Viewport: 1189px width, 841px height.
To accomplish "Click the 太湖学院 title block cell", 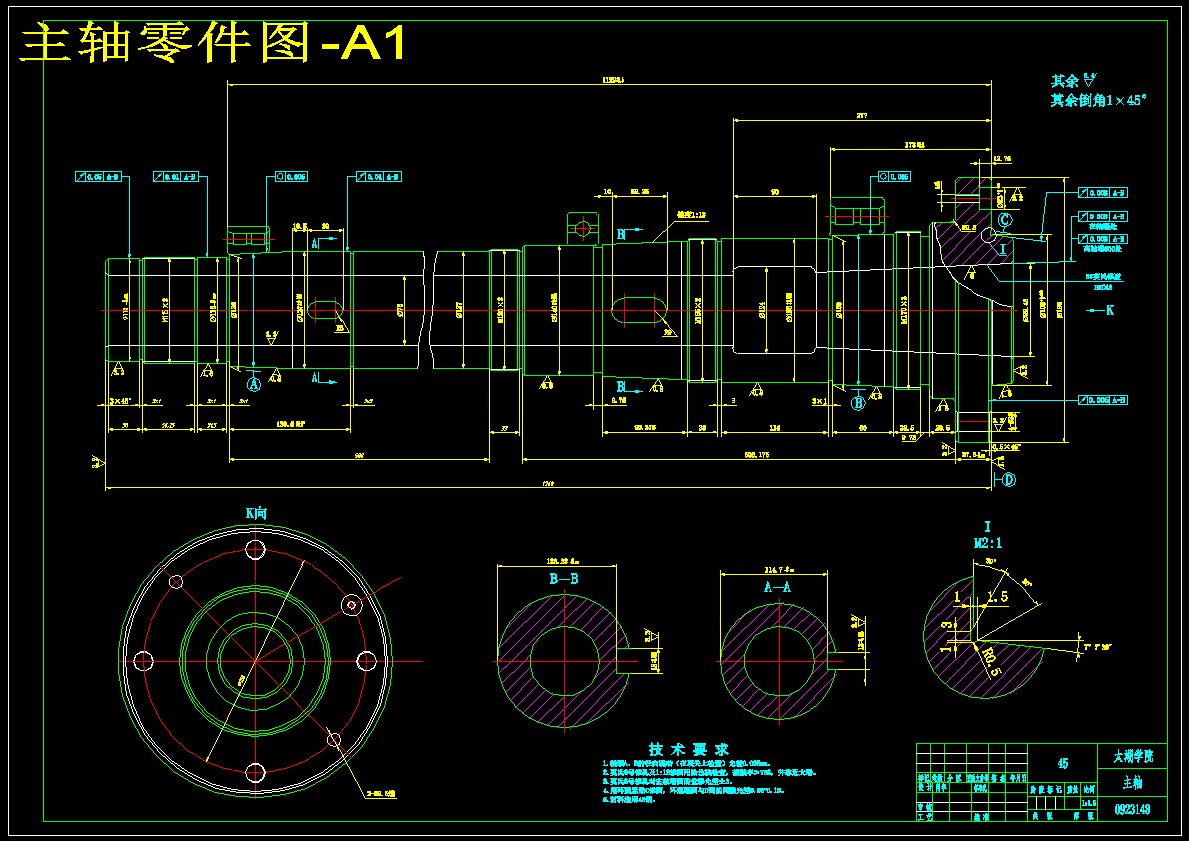I will 1133,756.
